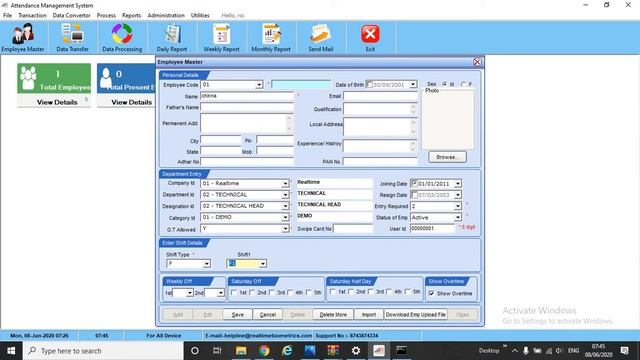Open the Reports menu
This screenshot has height=360, width=640.
131,15
